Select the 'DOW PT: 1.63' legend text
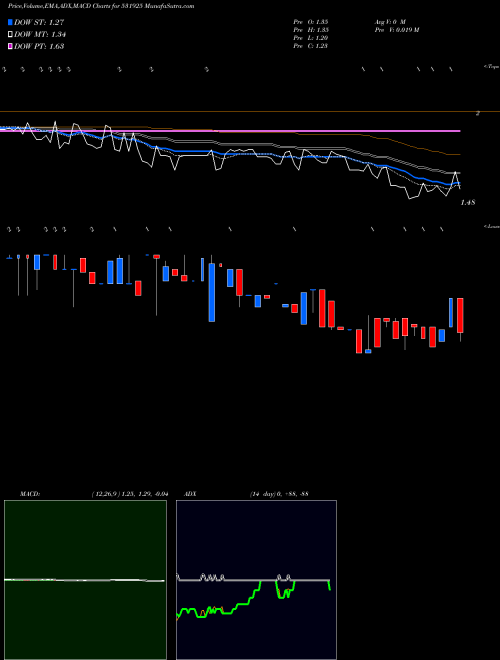 (x=39, y=46)
